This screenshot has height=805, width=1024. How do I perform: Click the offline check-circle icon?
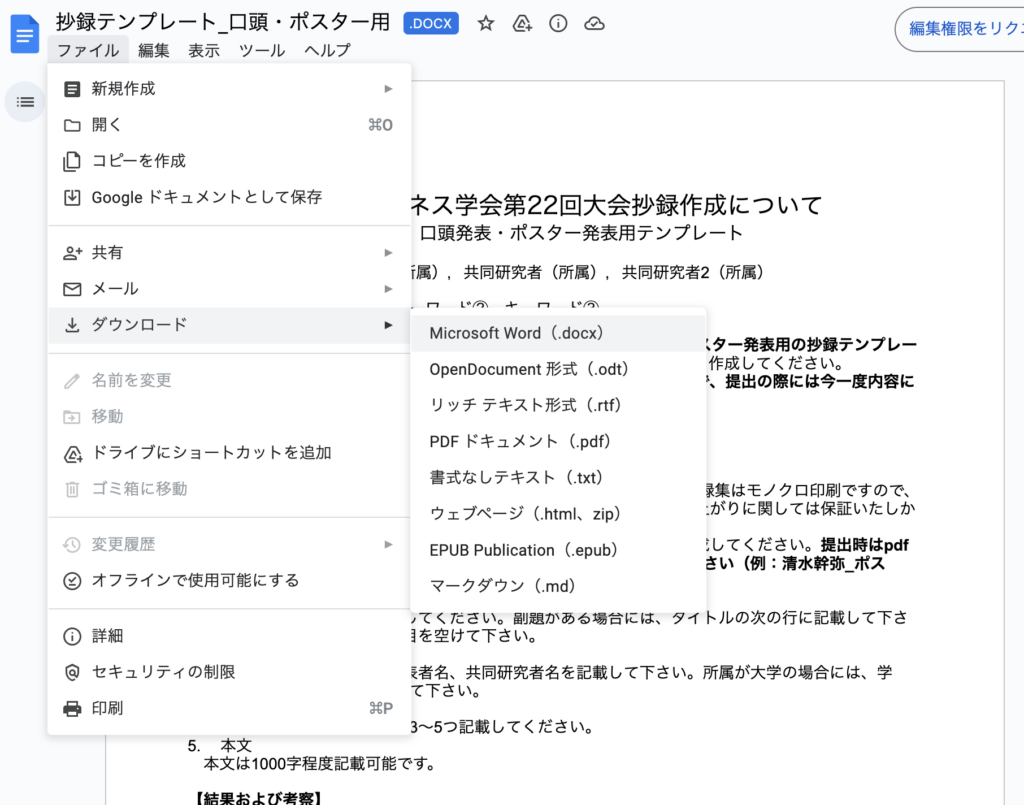pyautogui.click(x=72, y=581)
